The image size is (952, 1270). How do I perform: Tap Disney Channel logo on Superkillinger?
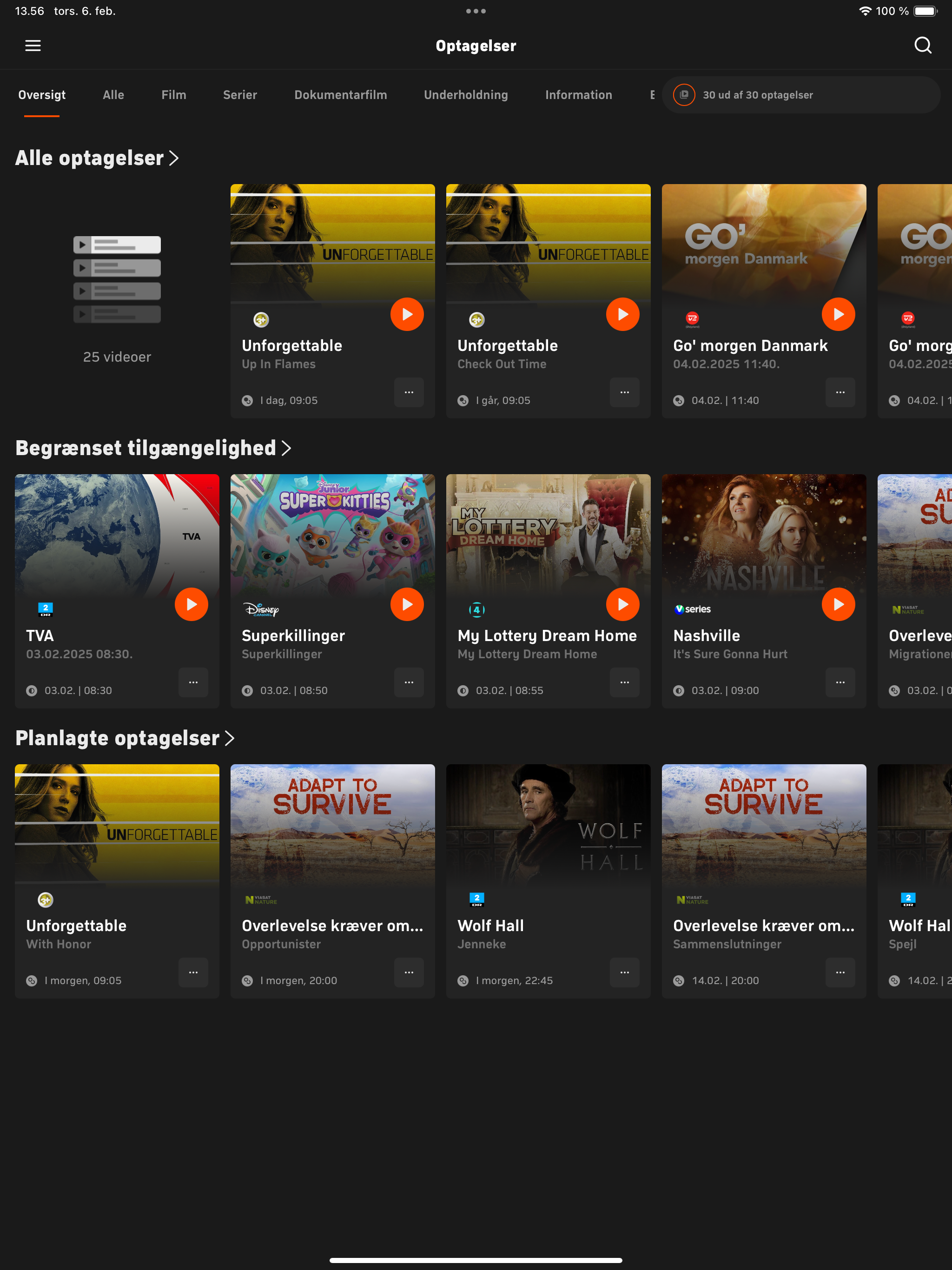click(261, 609)
